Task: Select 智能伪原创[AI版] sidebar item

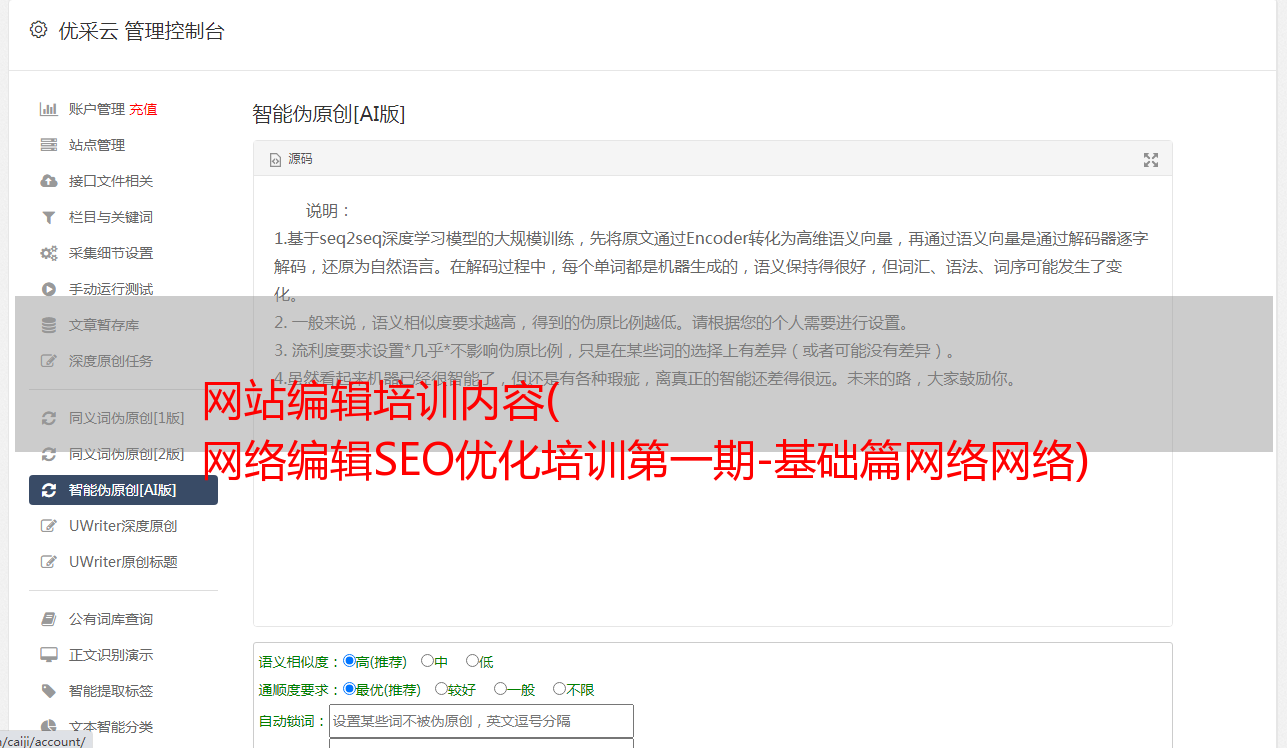Action: [x=123, y=490]
